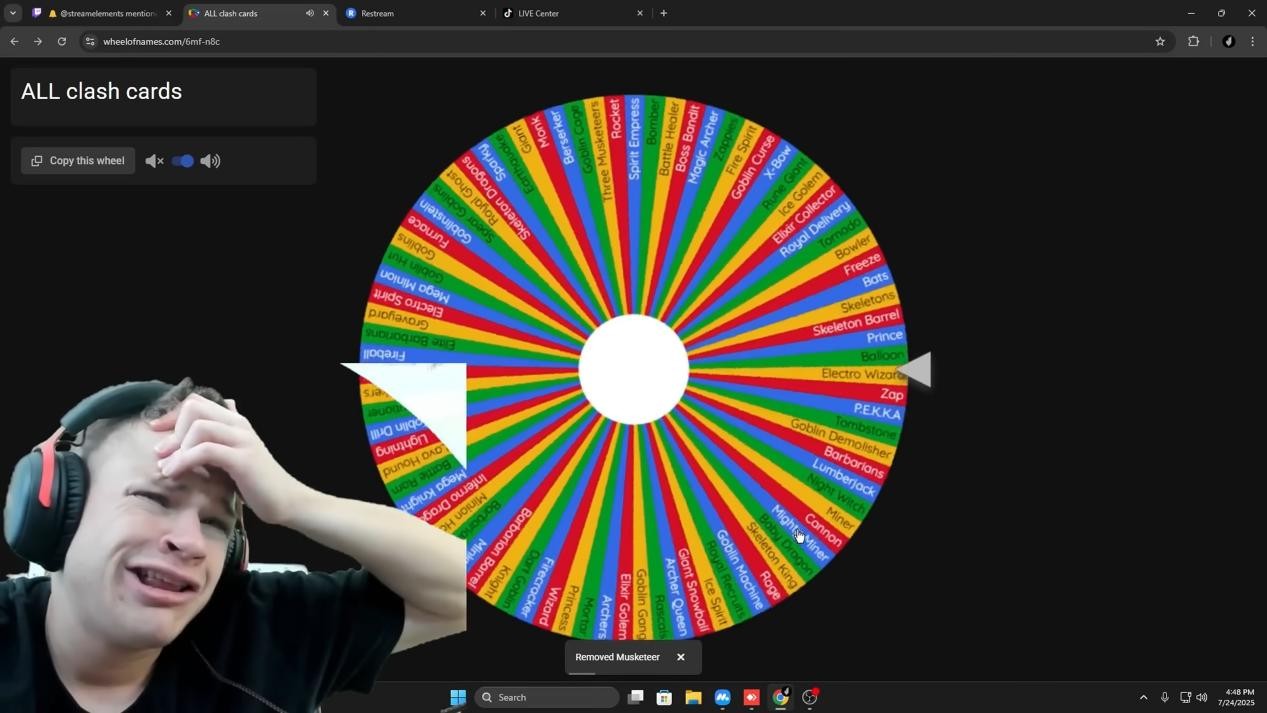Click the microphone tray icon
1267x713 pixels.
(x=1164, y=697)
